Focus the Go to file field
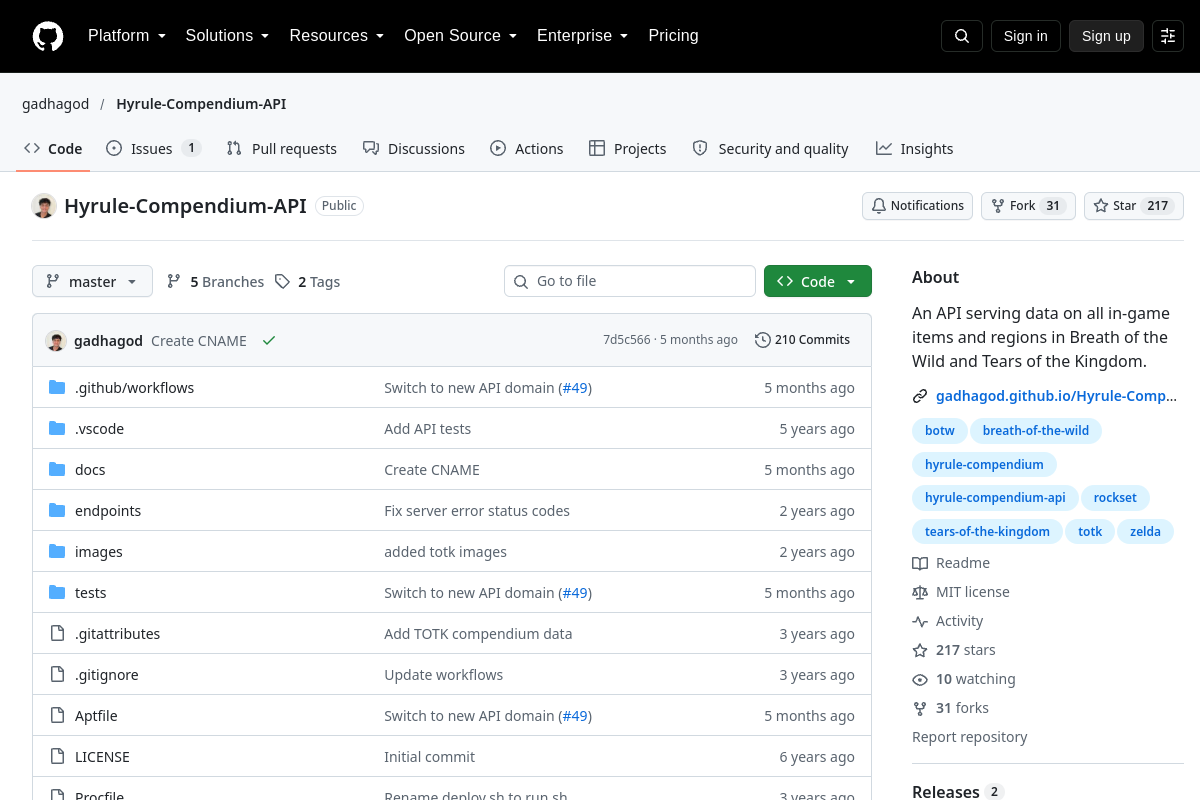1200x800 pixels. click(630, 281)
